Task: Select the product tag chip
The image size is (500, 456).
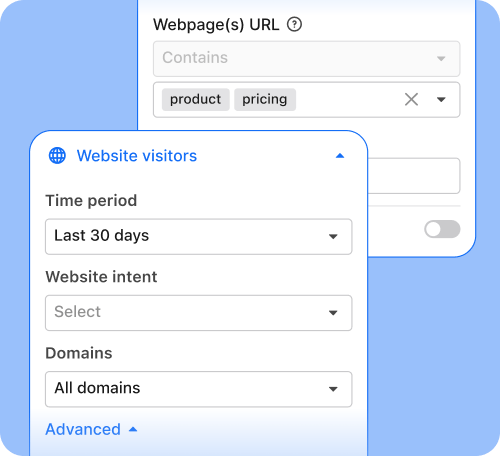Action: (x=196, y=99)
